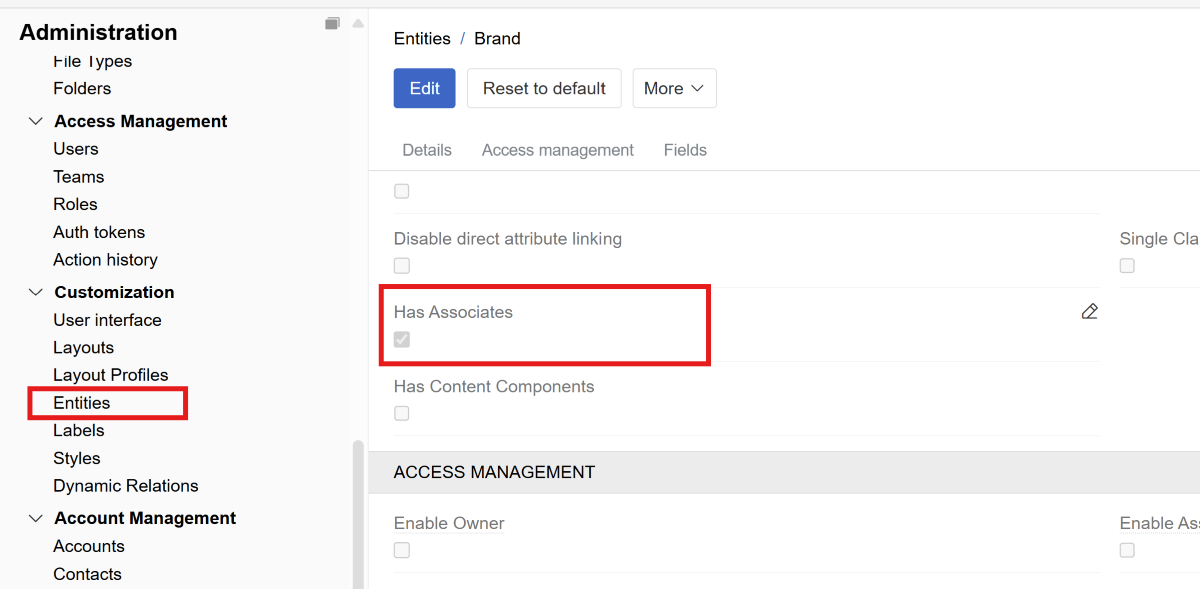The height and width of the screenshot is (589, 1200).
Task: Enable the Has Content Components checkbox
Action: (402, 413)
